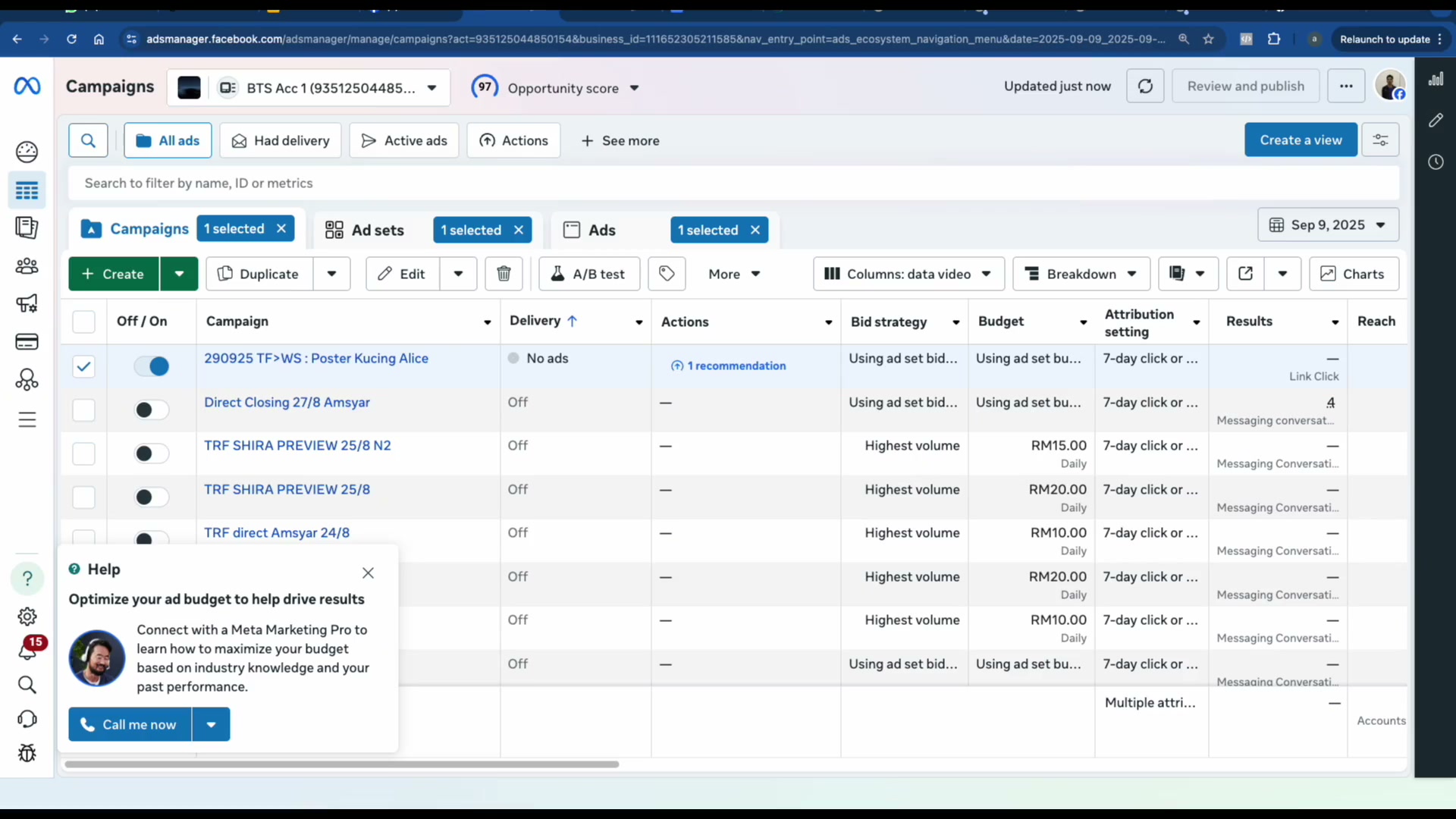
Task: Focus the search filter by name field
Action: [733, 183]
